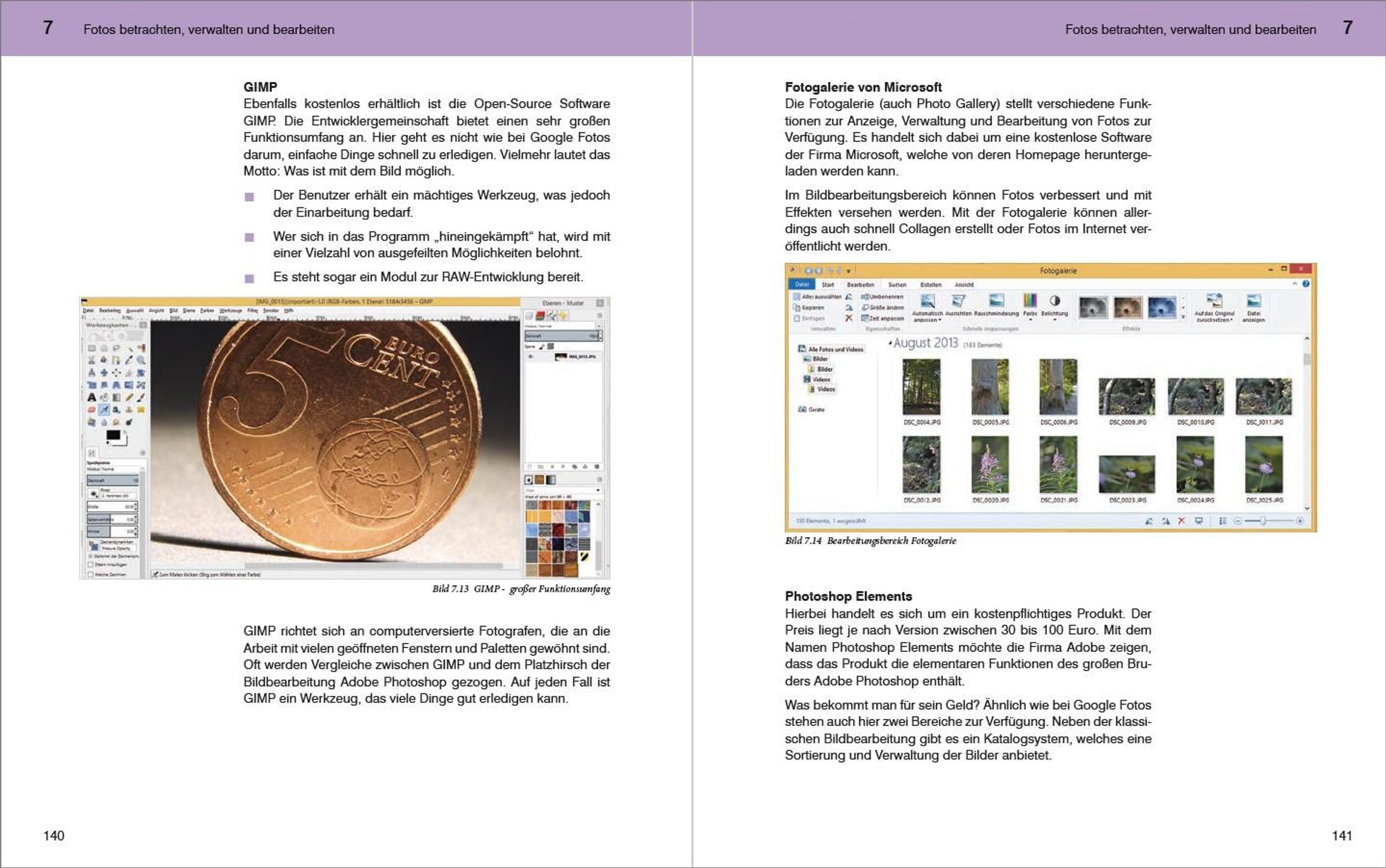Select the Move tool in GIMP toolbox
The height and width of the screenshot is (868, 1386).
(x=104, y=372)
